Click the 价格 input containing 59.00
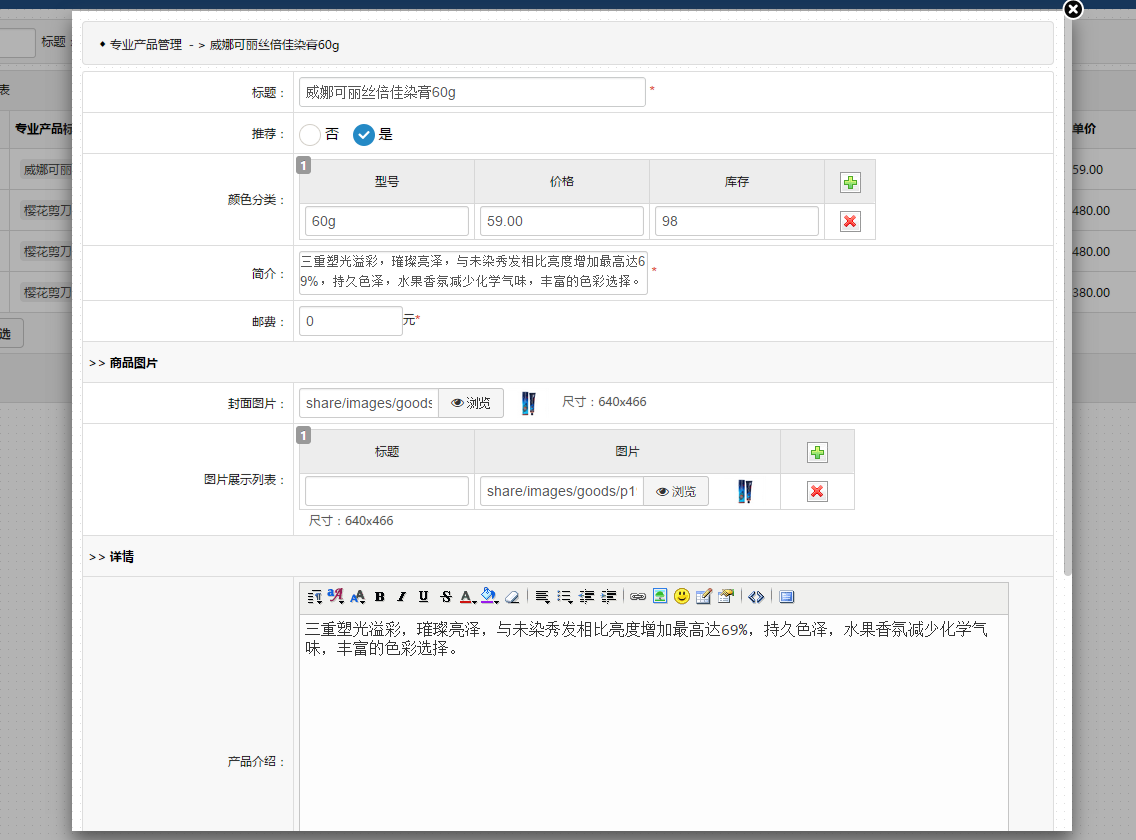 [x=561, y=222]
